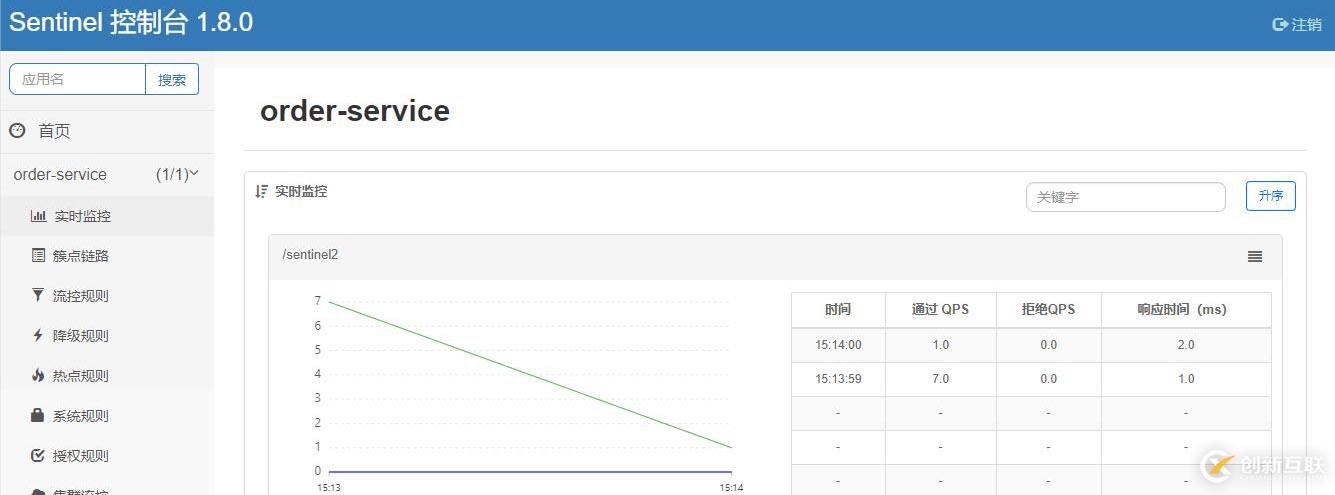Click the blue reject QPS chart line
This screenshot has width=1335, height=495.
(x=530, y=471)
